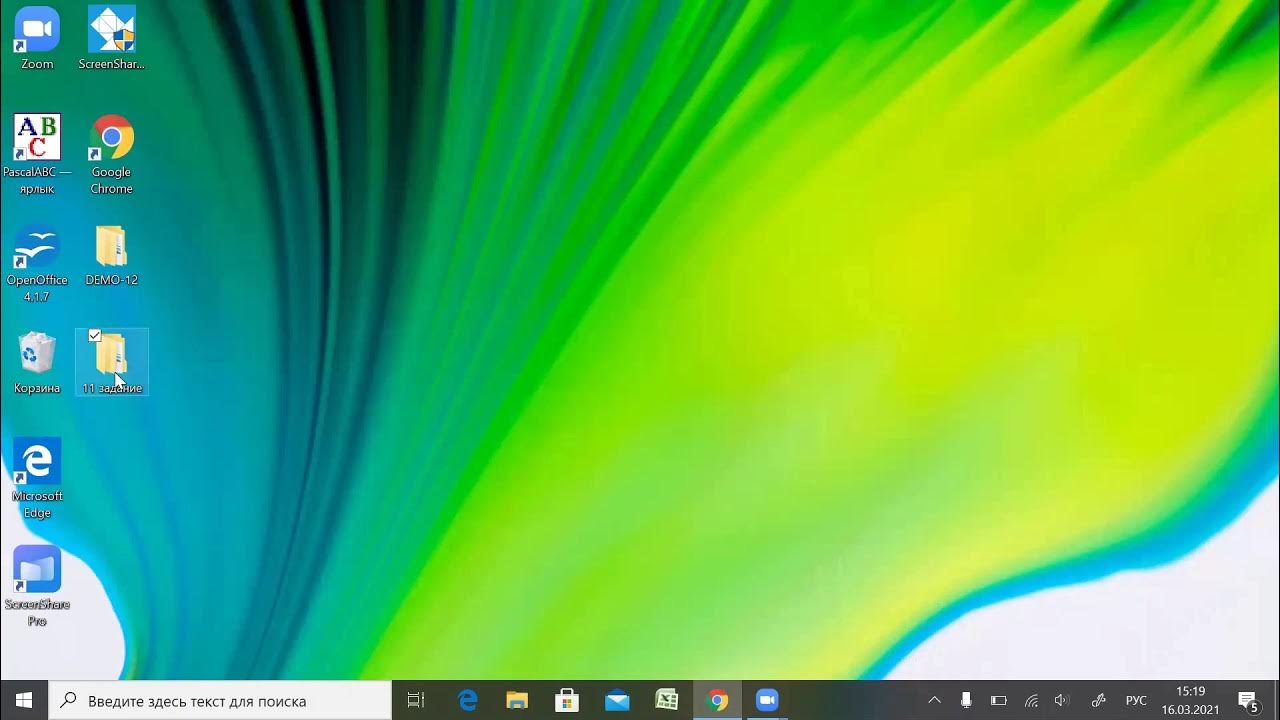Click the microphone tray icon
Screen dimensions: 1280x720
click(966, 701)
